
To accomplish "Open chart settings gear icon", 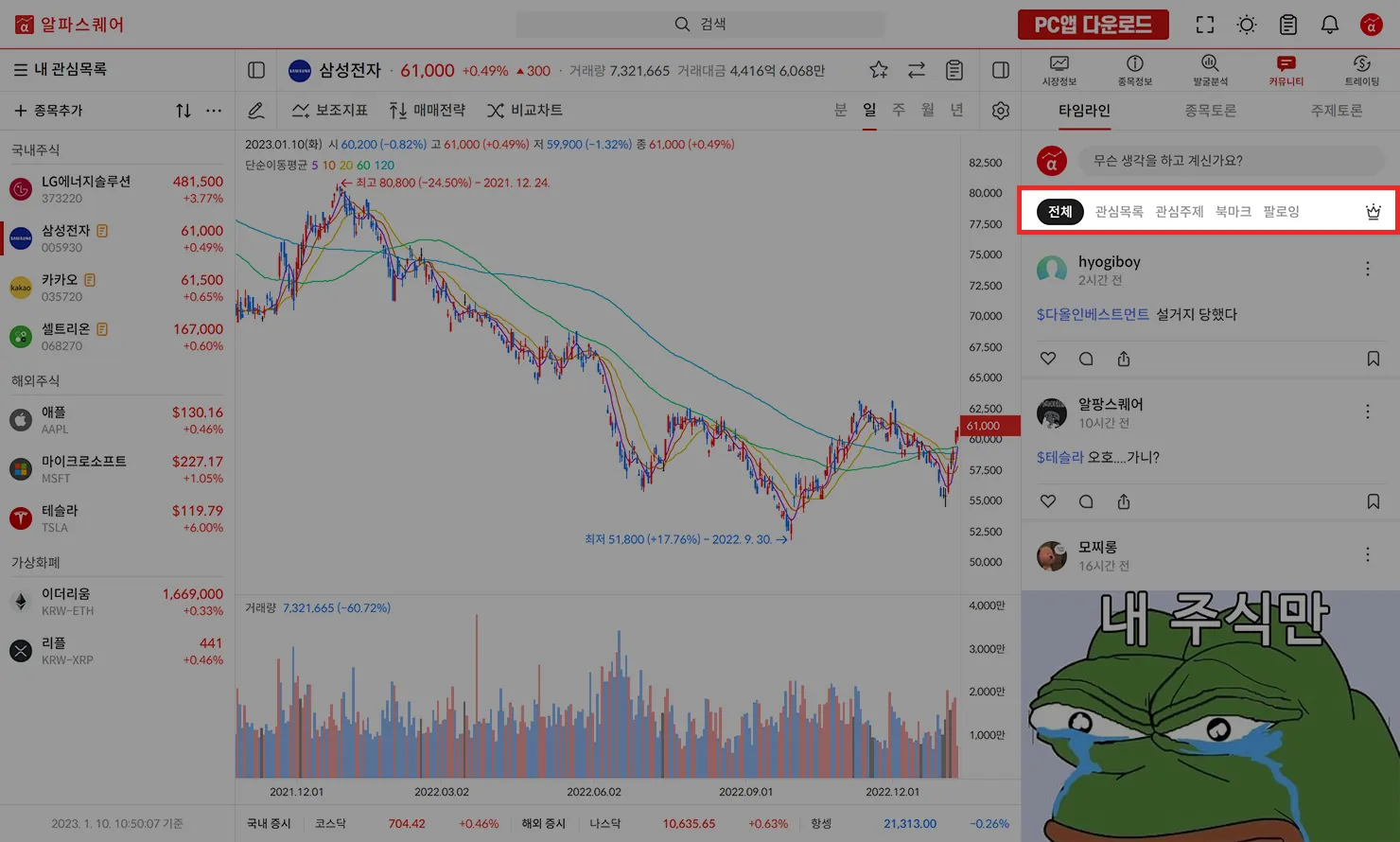I will tap(1001, 111).
